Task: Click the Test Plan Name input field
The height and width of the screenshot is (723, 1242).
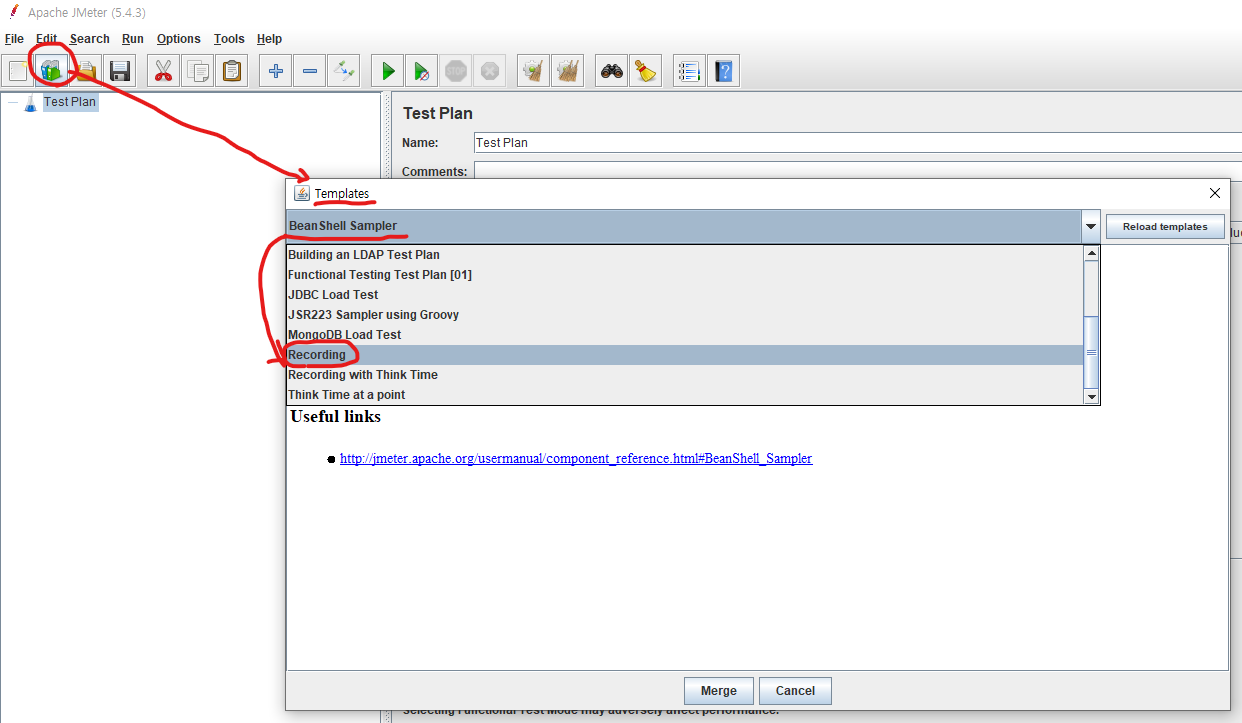Action: pyautogui.click(x=857, y=143)
